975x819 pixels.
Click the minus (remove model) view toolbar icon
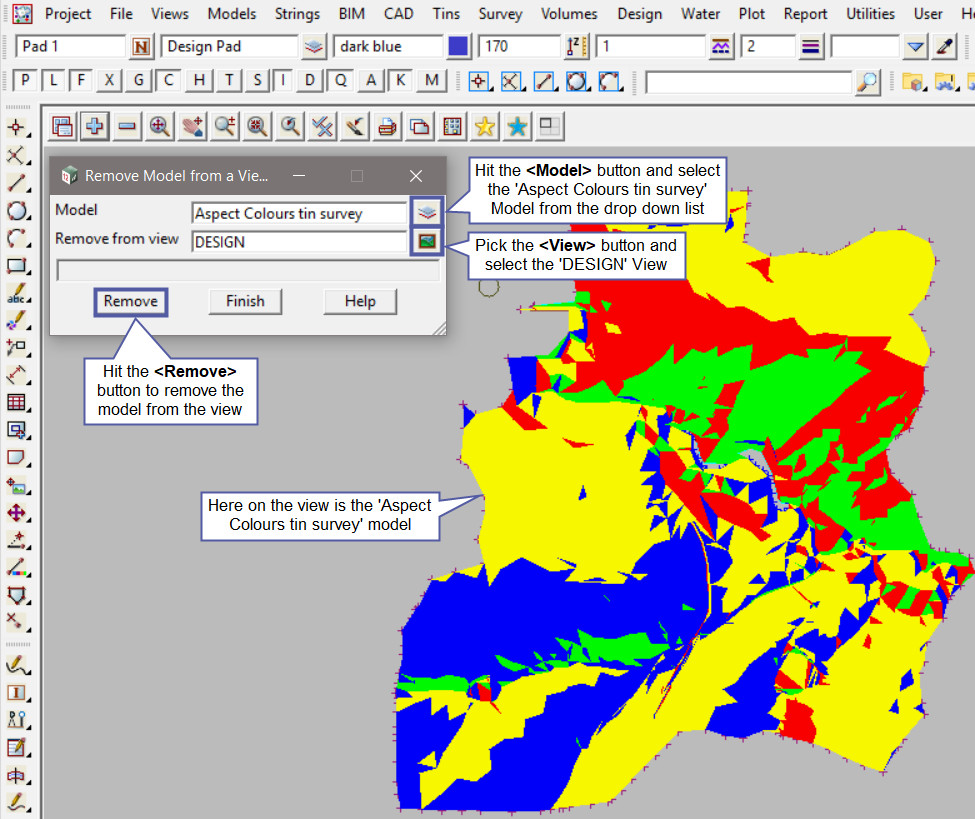pos(127,126)
